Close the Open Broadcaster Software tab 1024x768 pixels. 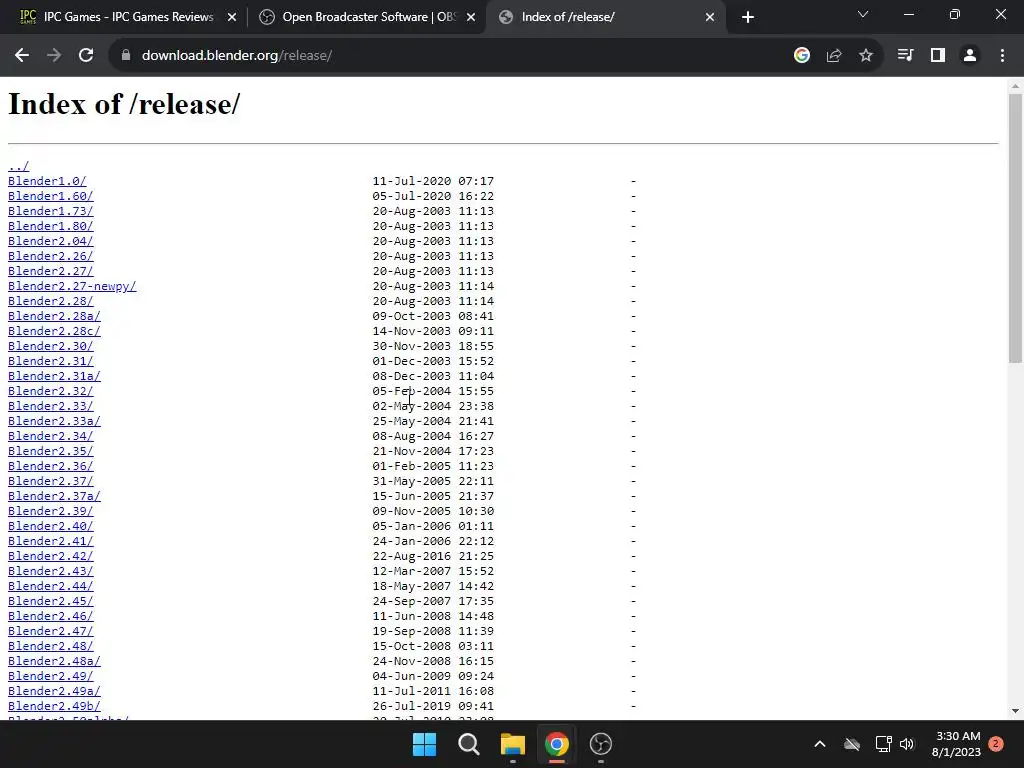coord(471,17)
